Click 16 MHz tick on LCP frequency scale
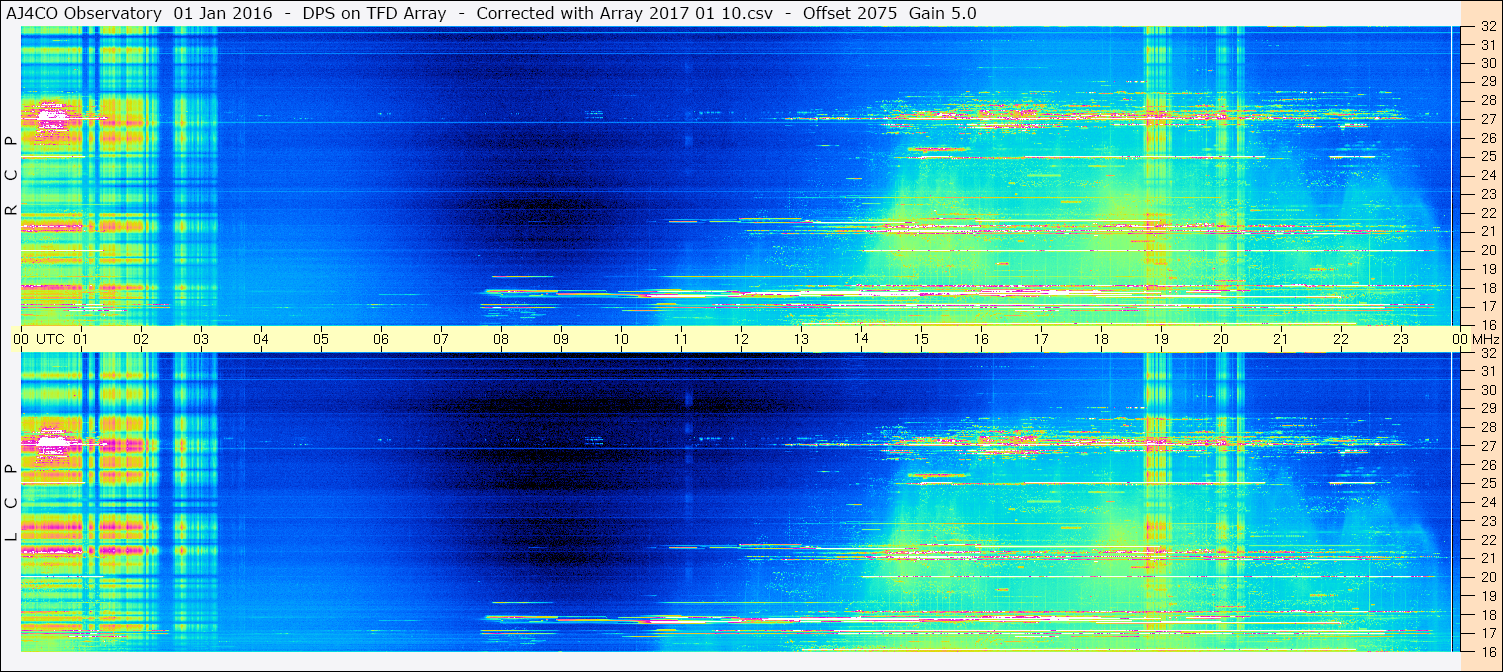 click(1487, 651)
